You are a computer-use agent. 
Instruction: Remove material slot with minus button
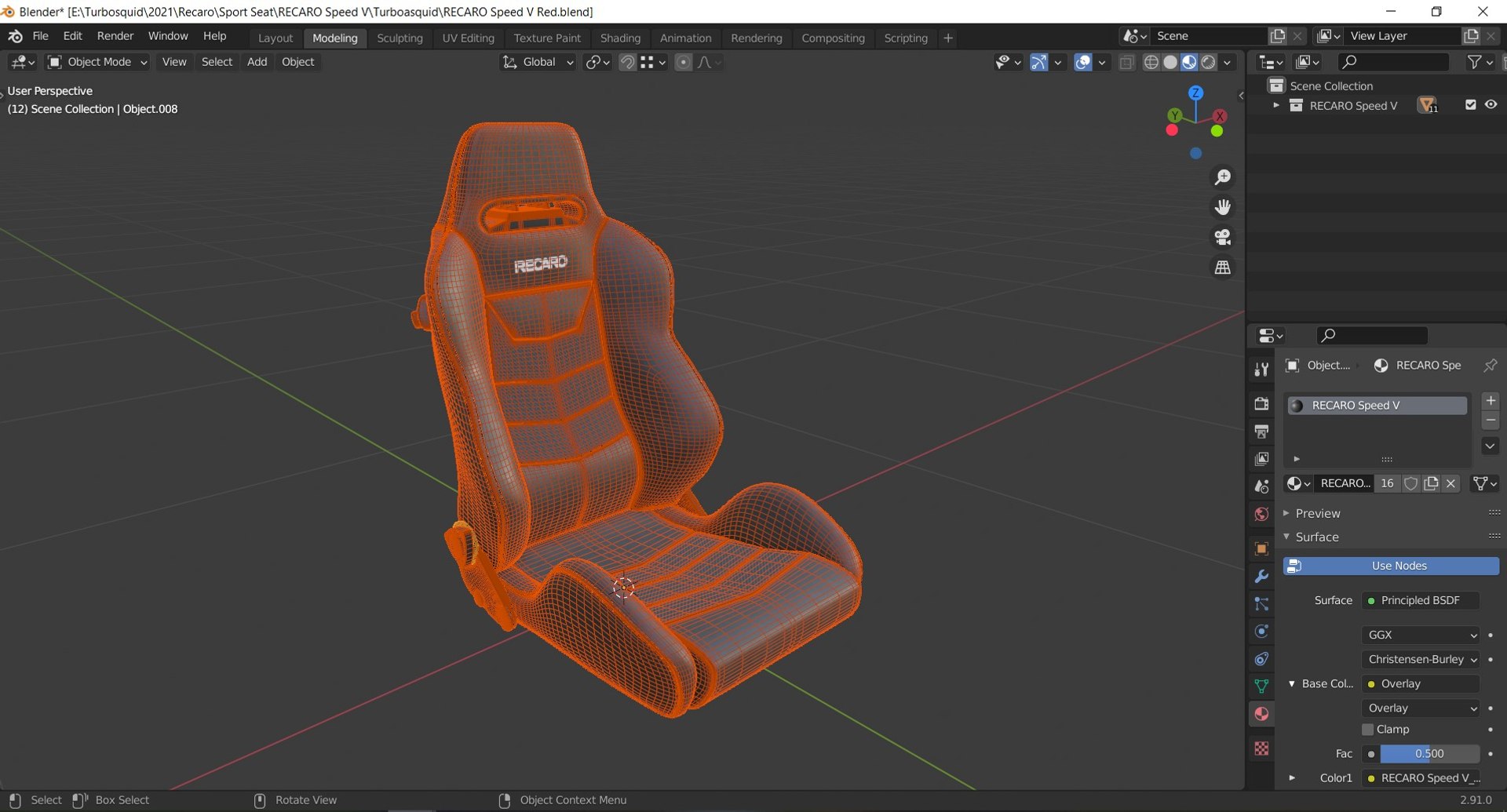pyautogui.click(x=1490, y=421)
